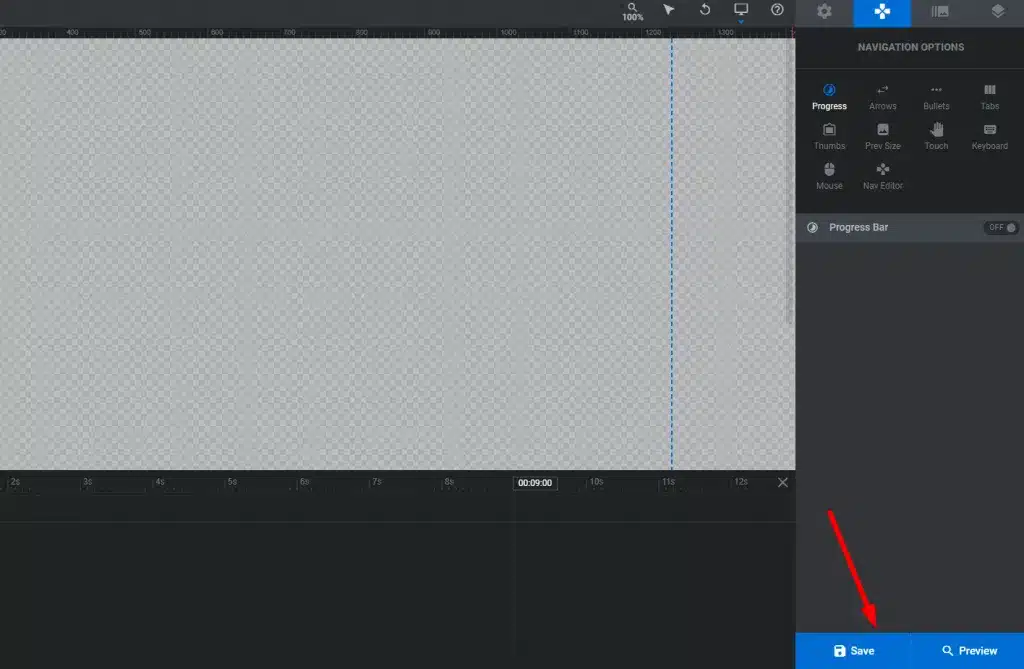Click the Preview button

click(968, 651)
